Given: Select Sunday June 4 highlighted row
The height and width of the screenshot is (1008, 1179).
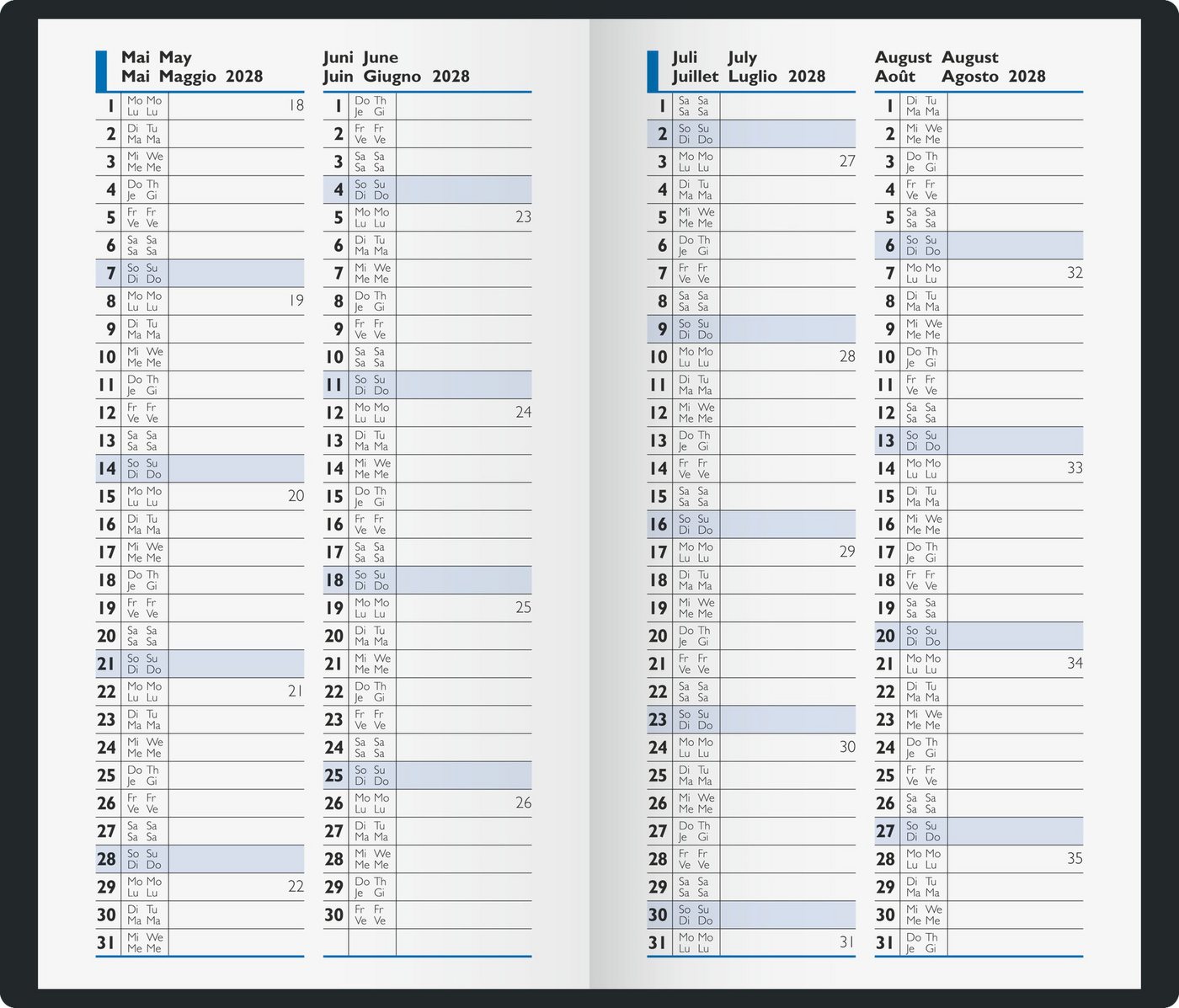Looking at the screenshot, I should [427, 189].
